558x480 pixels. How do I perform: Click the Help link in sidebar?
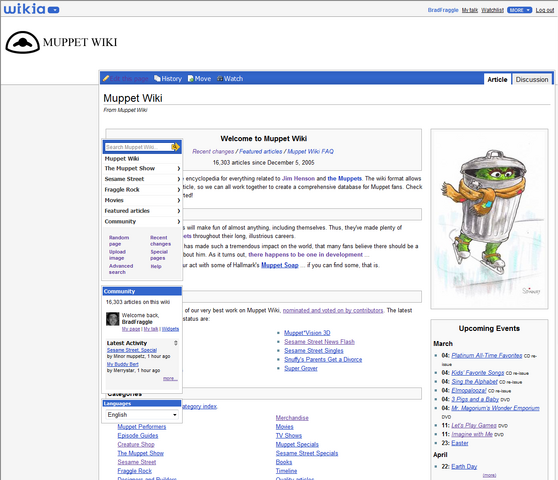tap(156, 266)
